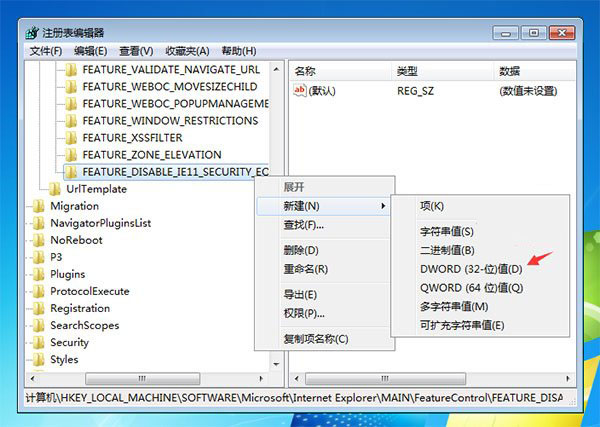
Task: Open the 编辑(E) menu
Action: pos(90,51)
